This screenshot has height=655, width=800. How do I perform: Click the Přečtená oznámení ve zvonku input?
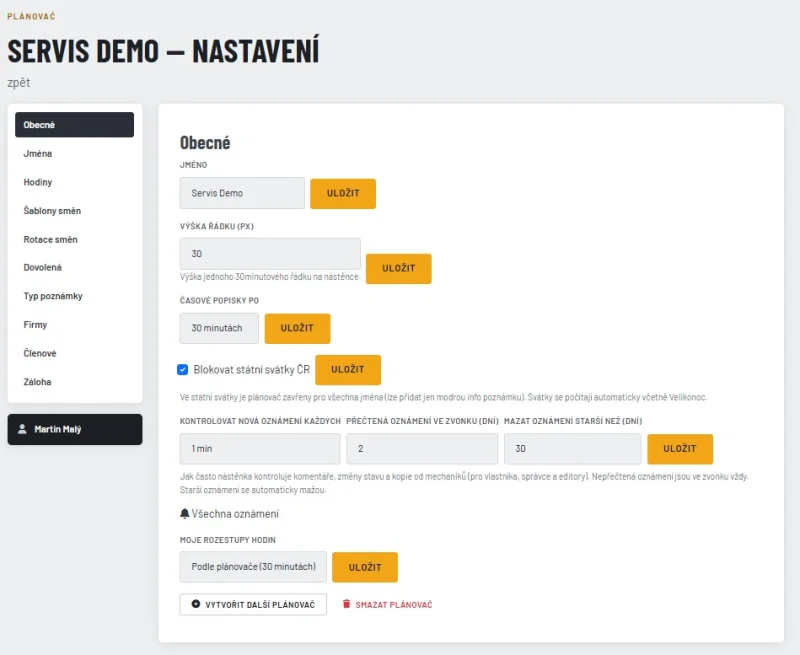click(422, 449)
